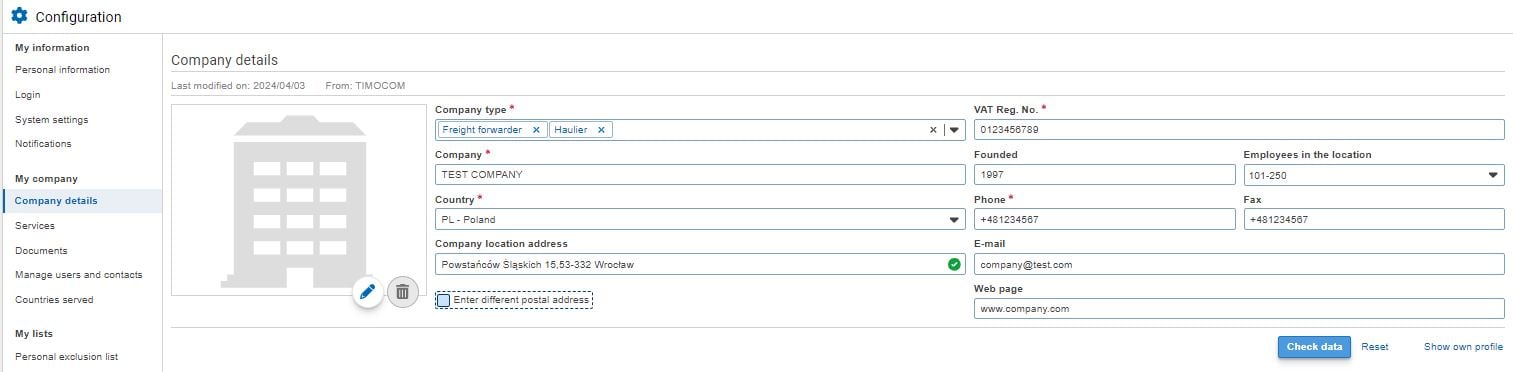Open Personal information in sidebar

(x=62, y=70)
